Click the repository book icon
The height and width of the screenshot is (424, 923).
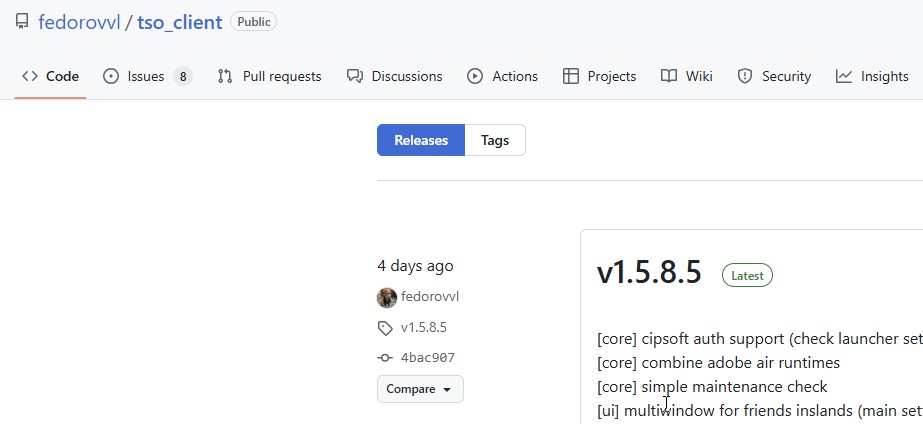point(22,22)
